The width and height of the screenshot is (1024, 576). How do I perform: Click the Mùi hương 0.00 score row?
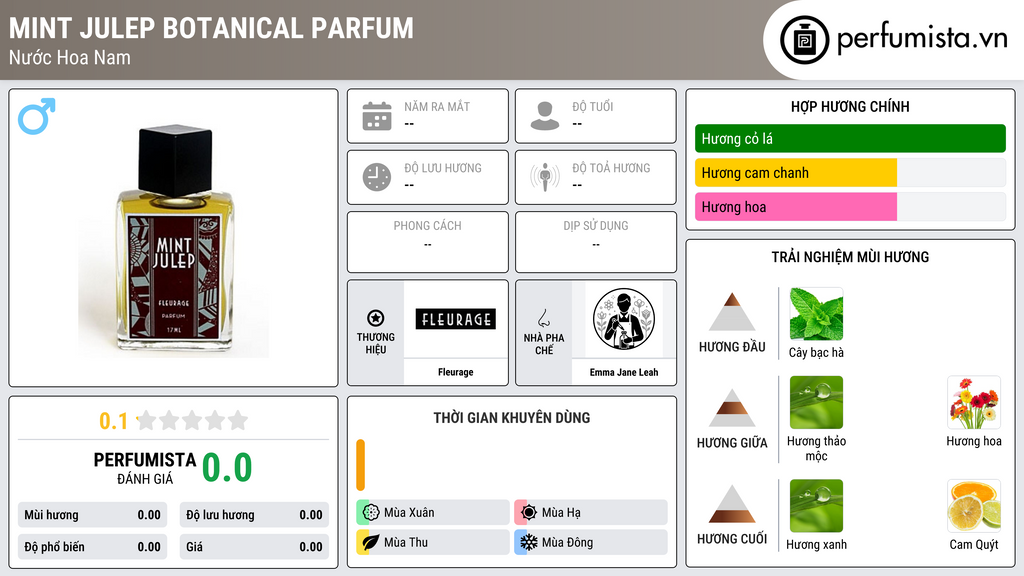[93, 515]
